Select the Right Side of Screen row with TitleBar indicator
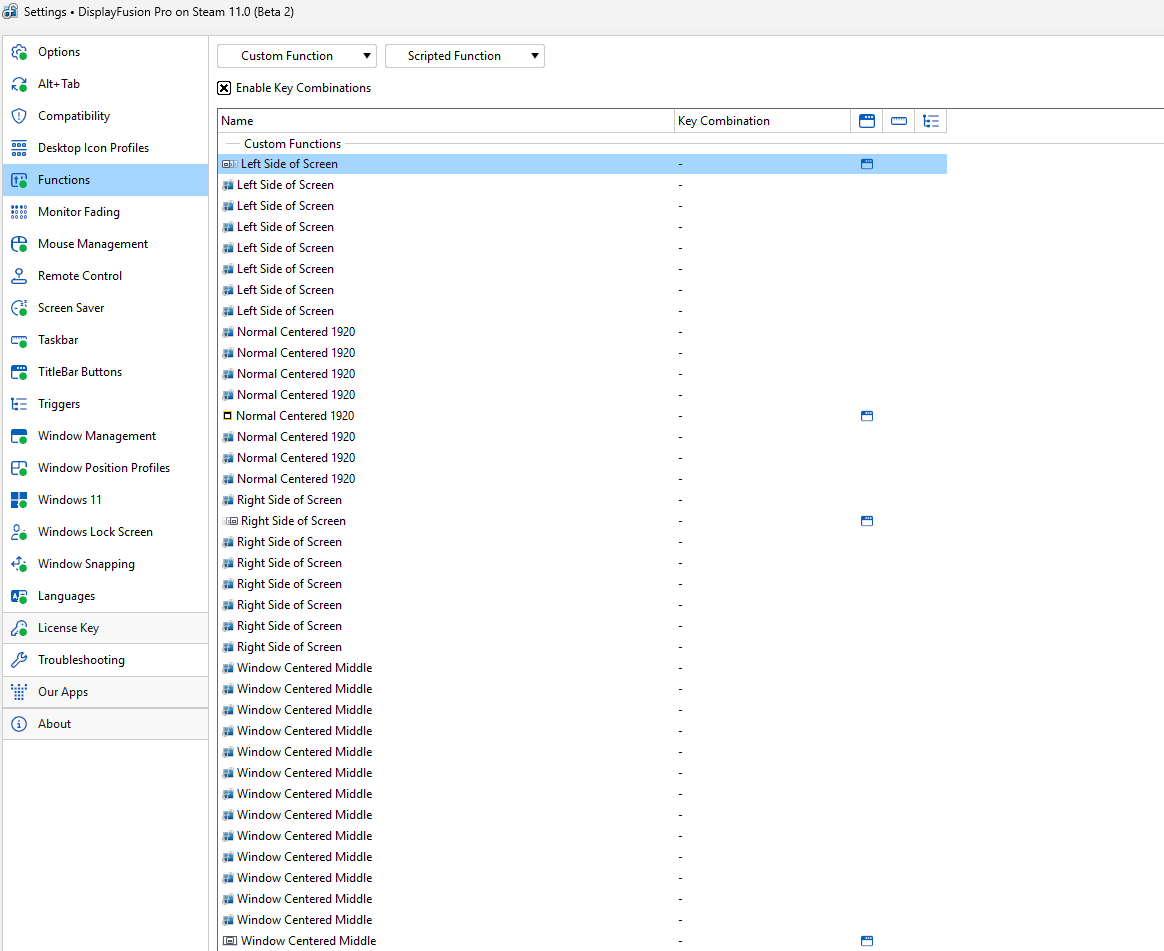 [x=583, y=521]
